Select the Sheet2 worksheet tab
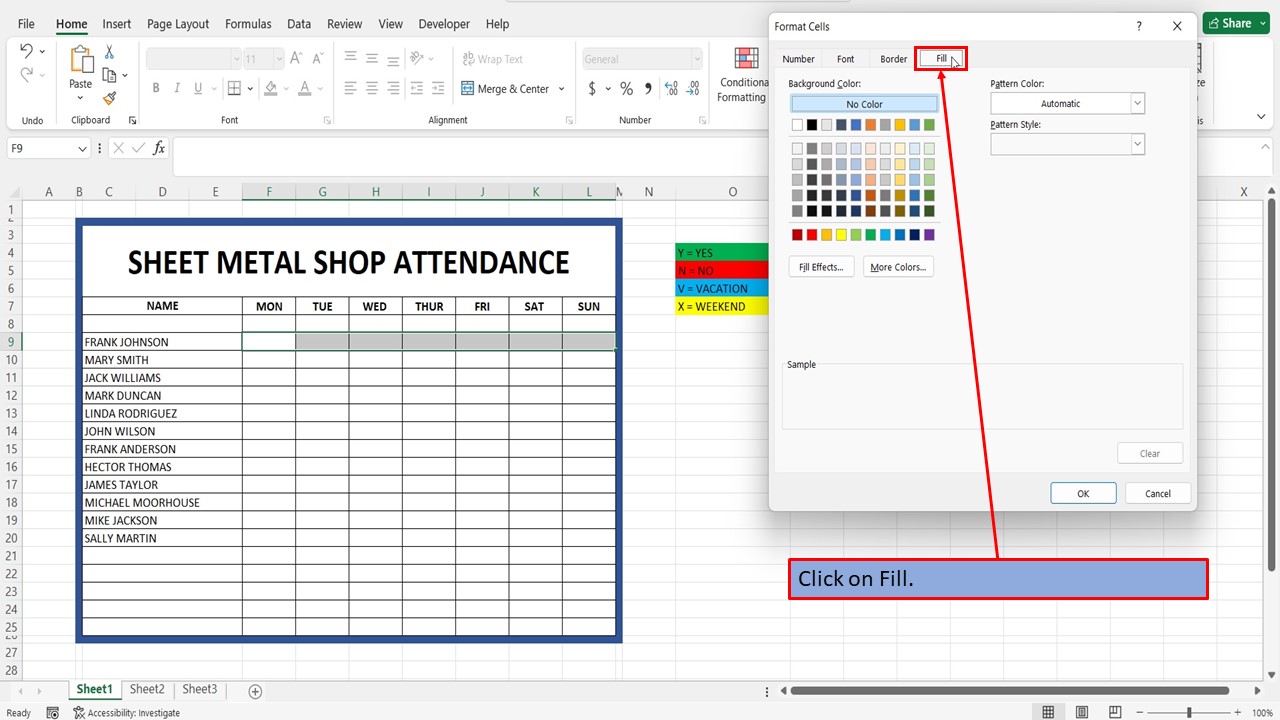This screenshot has width=1280, height=720. 146,689
